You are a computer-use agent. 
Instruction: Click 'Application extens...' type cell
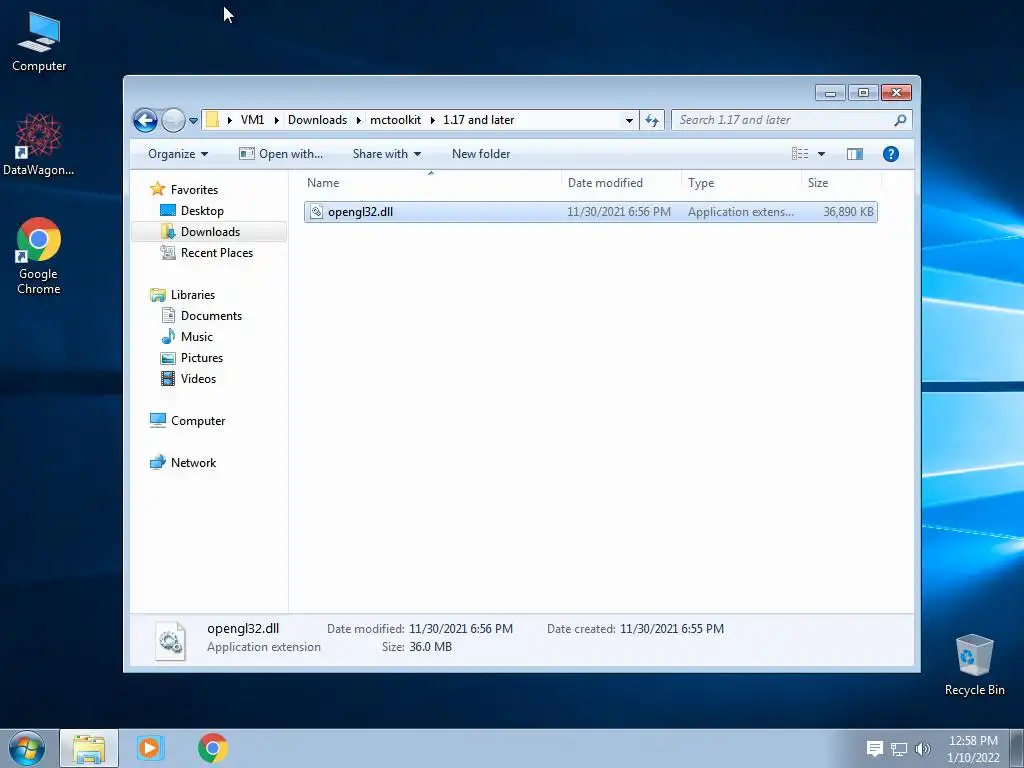tap(741, 212)
